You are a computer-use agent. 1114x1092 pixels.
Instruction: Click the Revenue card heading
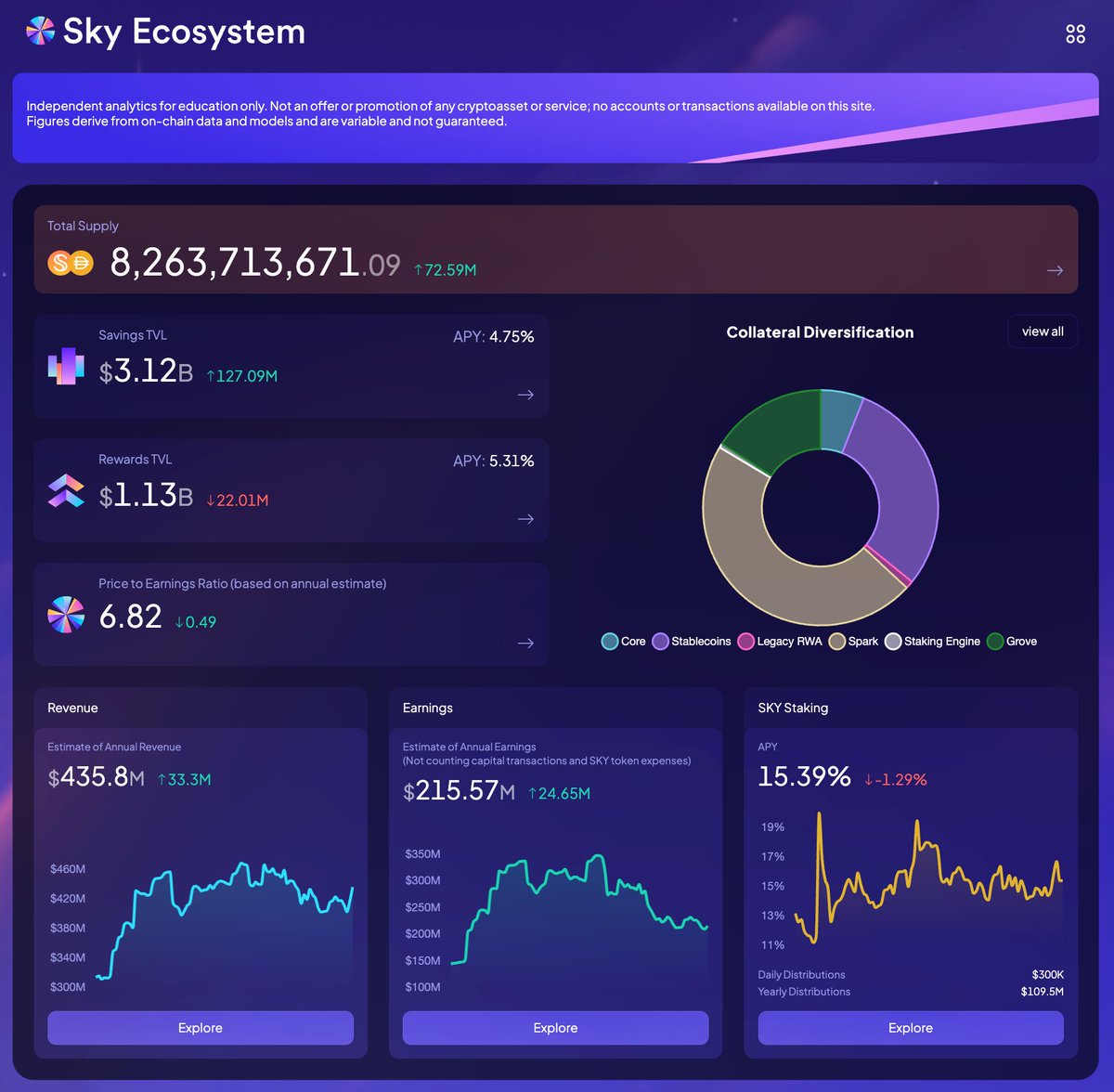point(72,708)
